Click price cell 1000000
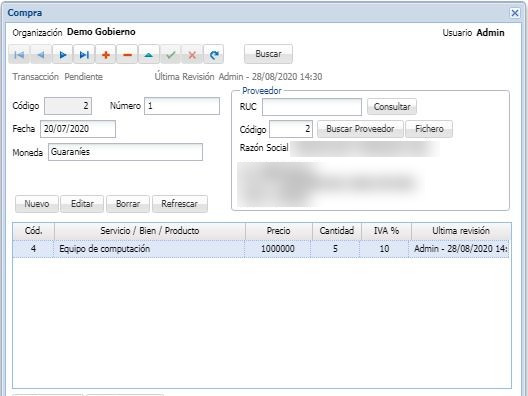This screenshot has width=528, height=396. point(278,249)
